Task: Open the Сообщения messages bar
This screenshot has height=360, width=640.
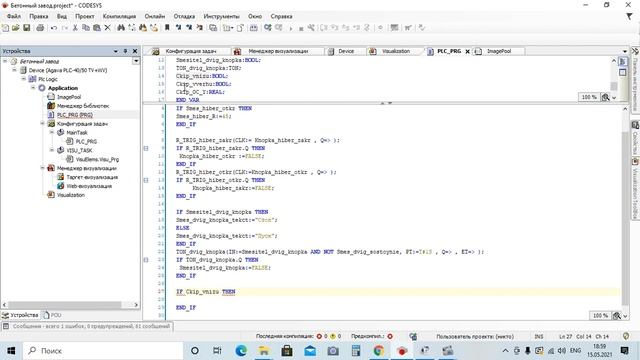Action: point(87,326)
